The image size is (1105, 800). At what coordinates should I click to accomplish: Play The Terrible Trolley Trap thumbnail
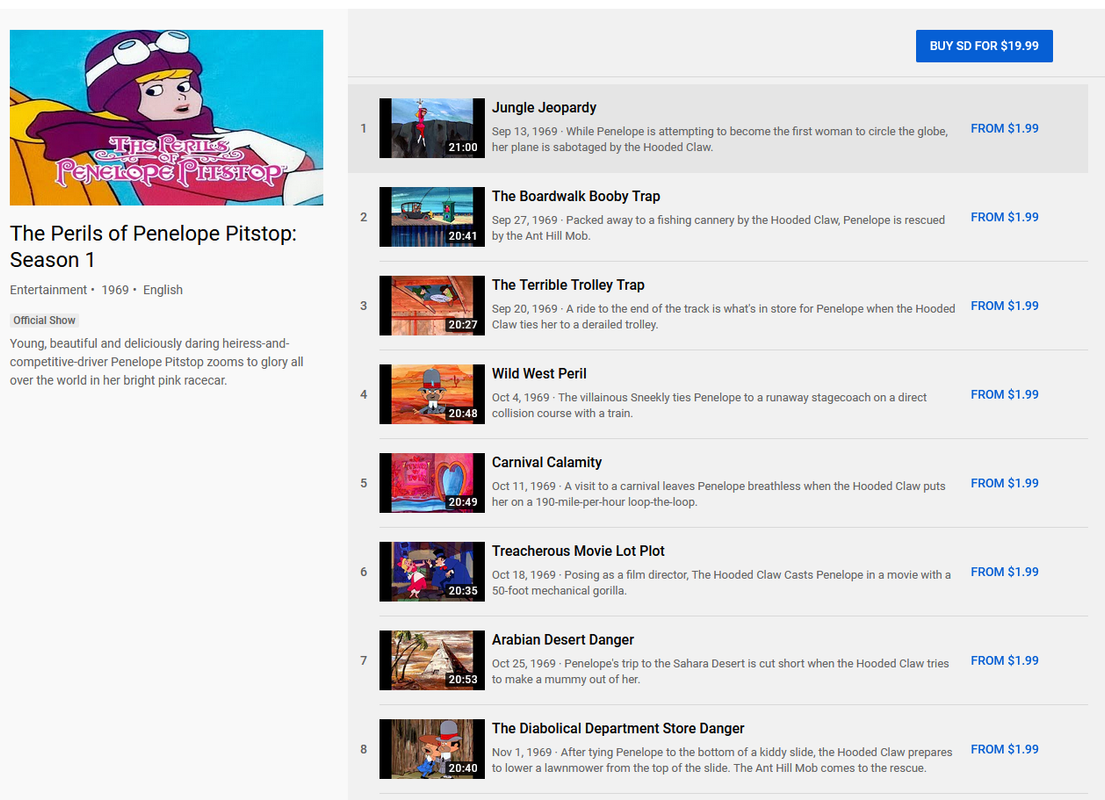coord(432,306)
